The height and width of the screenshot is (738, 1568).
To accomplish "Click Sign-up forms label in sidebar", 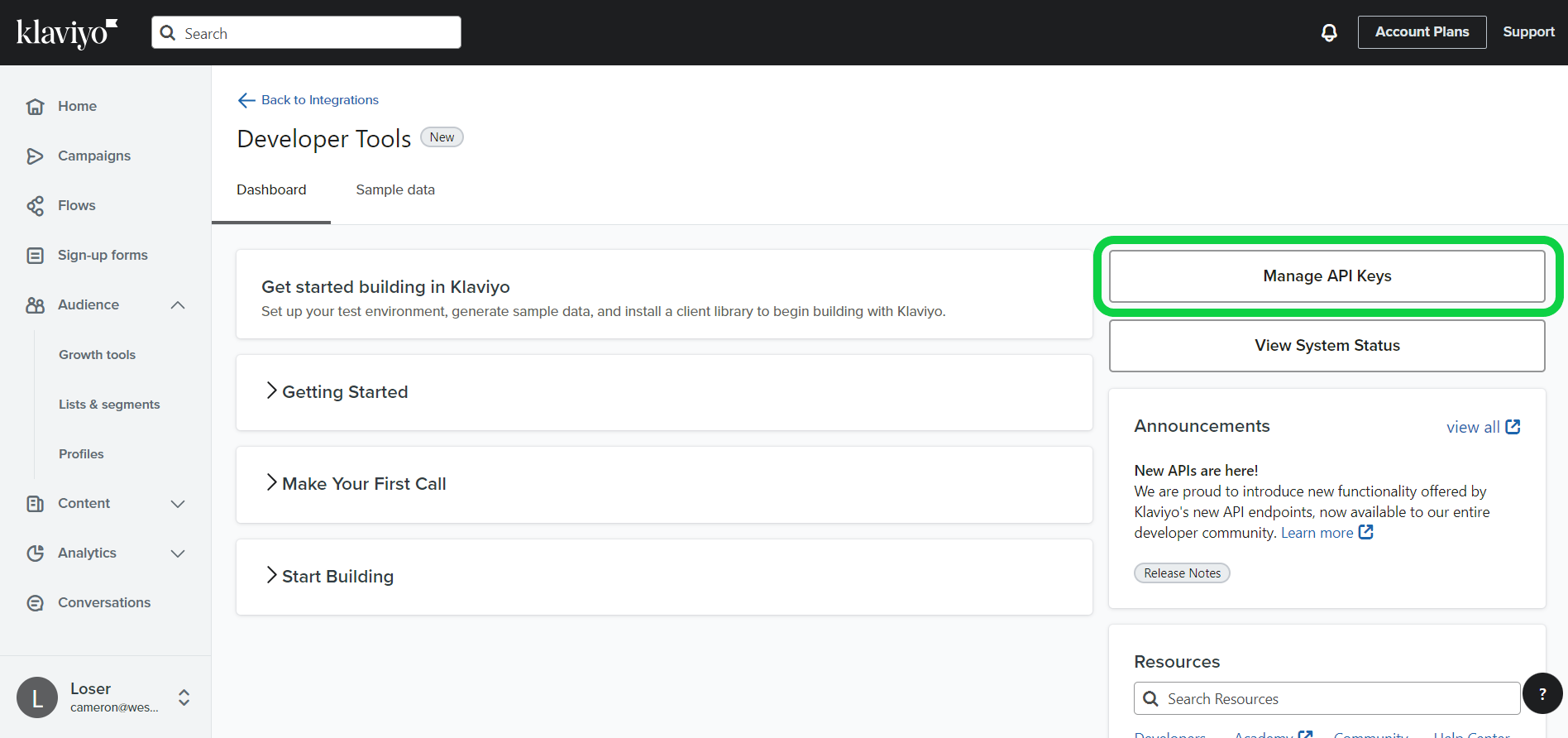I will pyautogui.click(x=103, y=255).
